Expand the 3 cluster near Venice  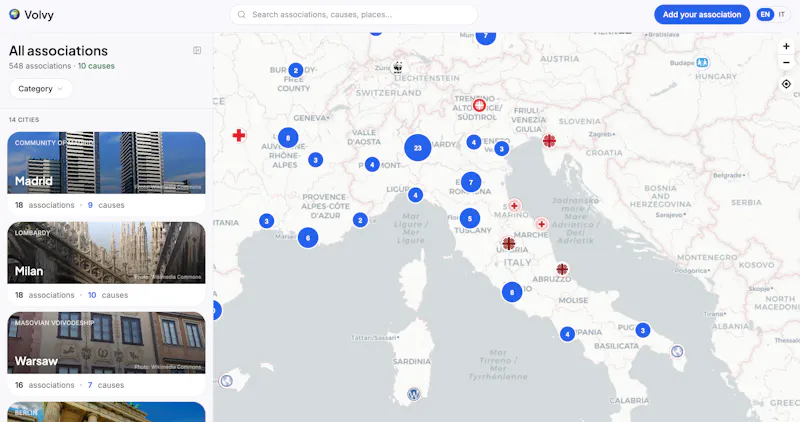click(502, 148)
